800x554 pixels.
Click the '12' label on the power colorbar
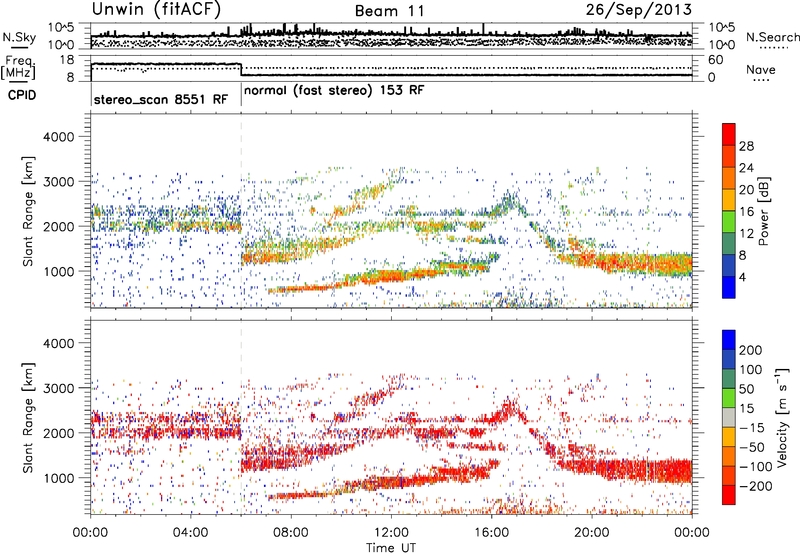tap(746, 234)
